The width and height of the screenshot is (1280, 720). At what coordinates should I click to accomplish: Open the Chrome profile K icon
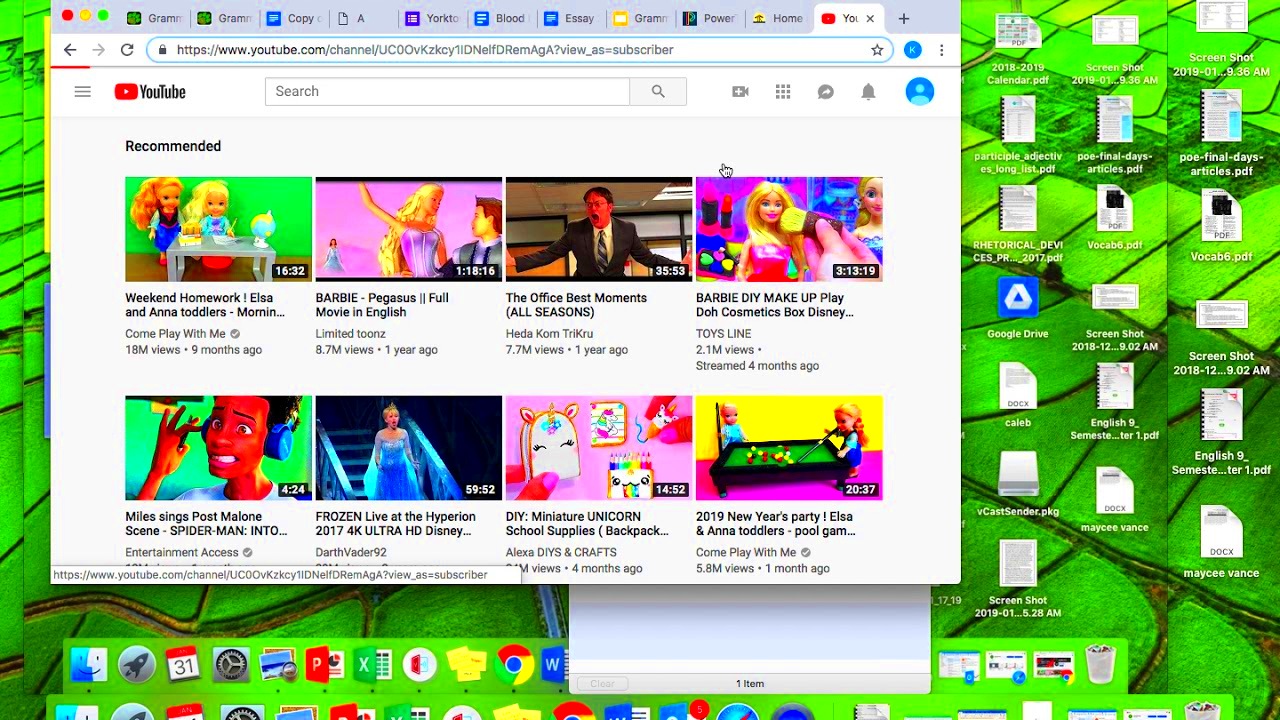tap(912, 49)
